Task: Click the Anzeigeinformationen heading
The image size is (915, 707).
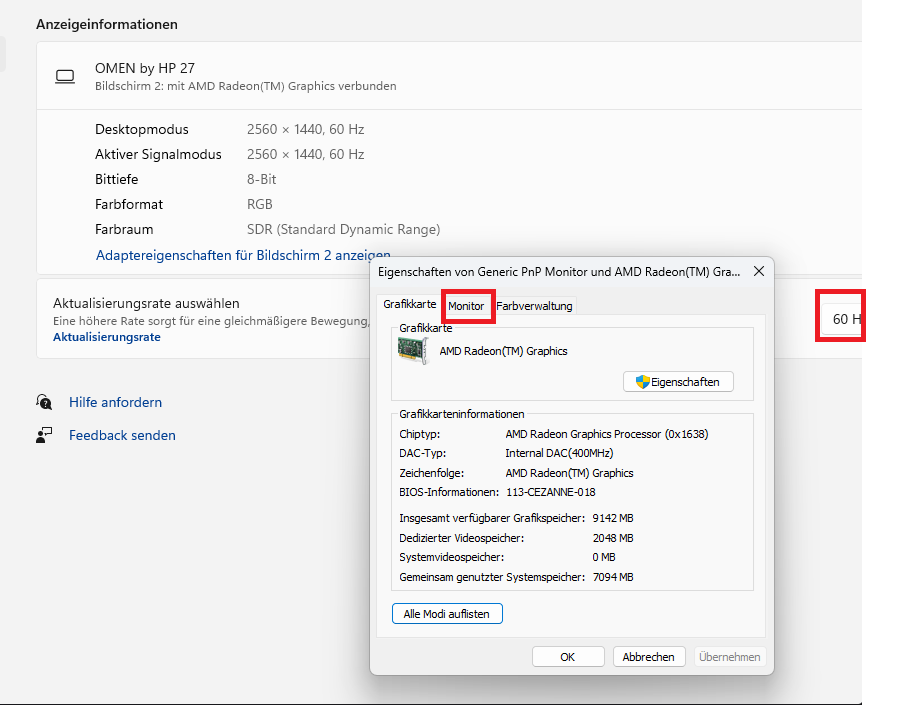Action: pyautogui.click(x=107, y=24)
